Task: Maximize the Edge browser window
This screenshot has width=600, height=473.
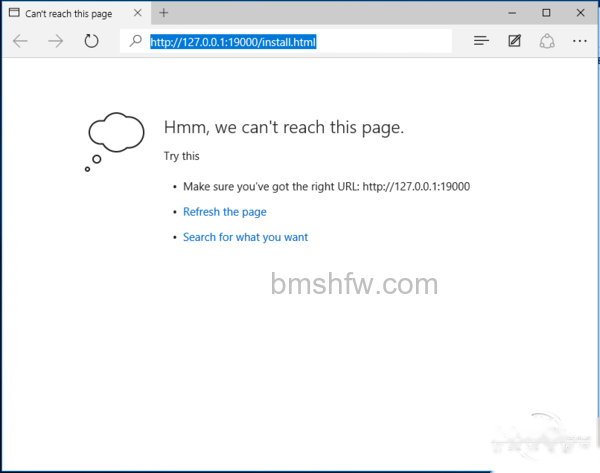Action: [x=546, y=13]
